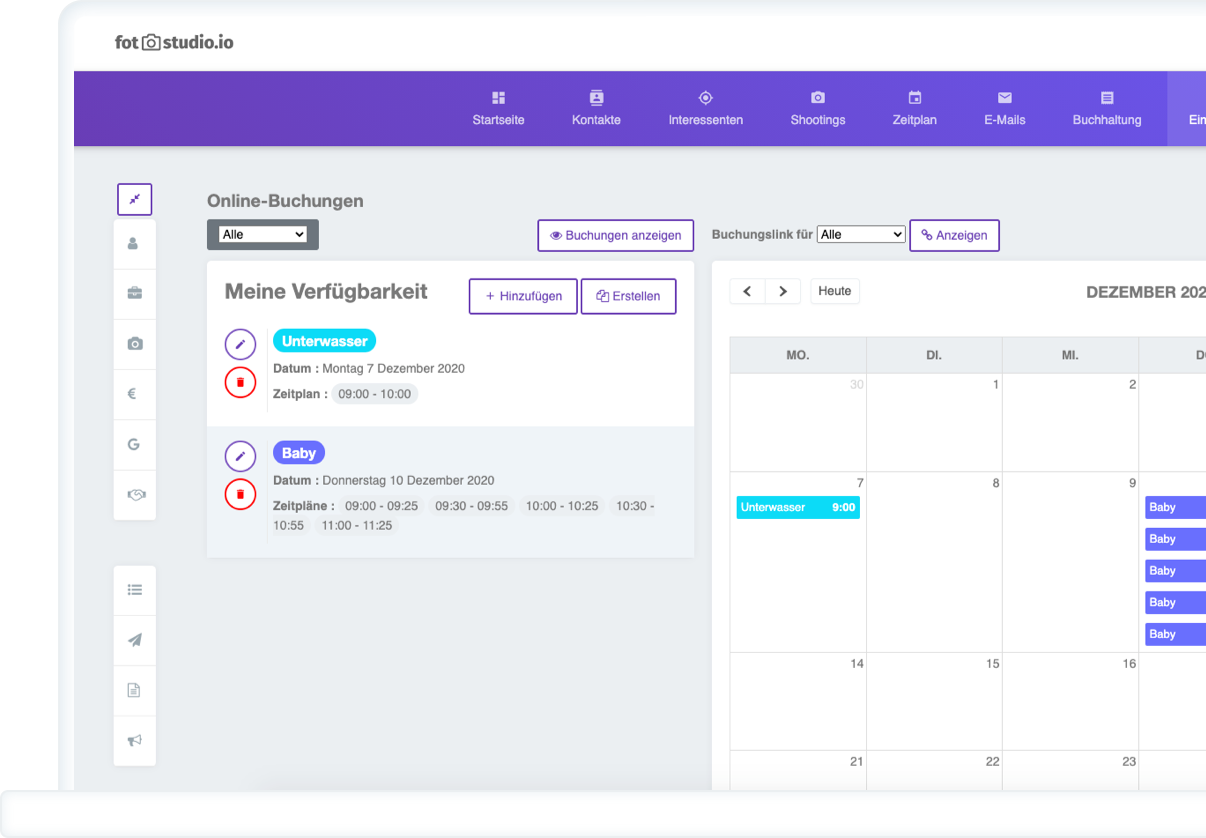Go to next month in calendar
The width and height of the screenshot is (1206, 838).
pyautogui.click(x=782, y=291)
